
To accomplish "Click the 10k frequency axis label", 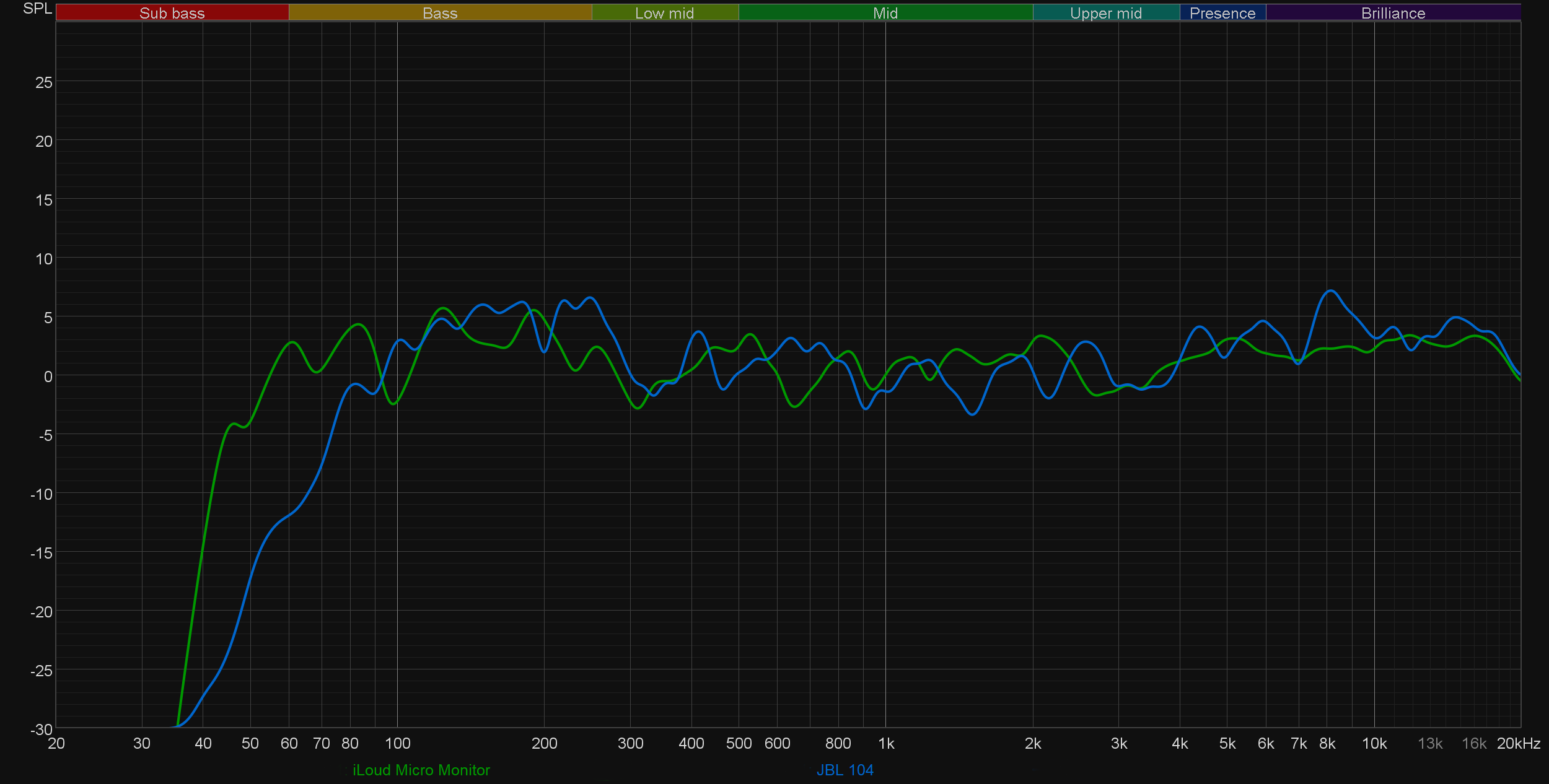I will pos(1374,743).
